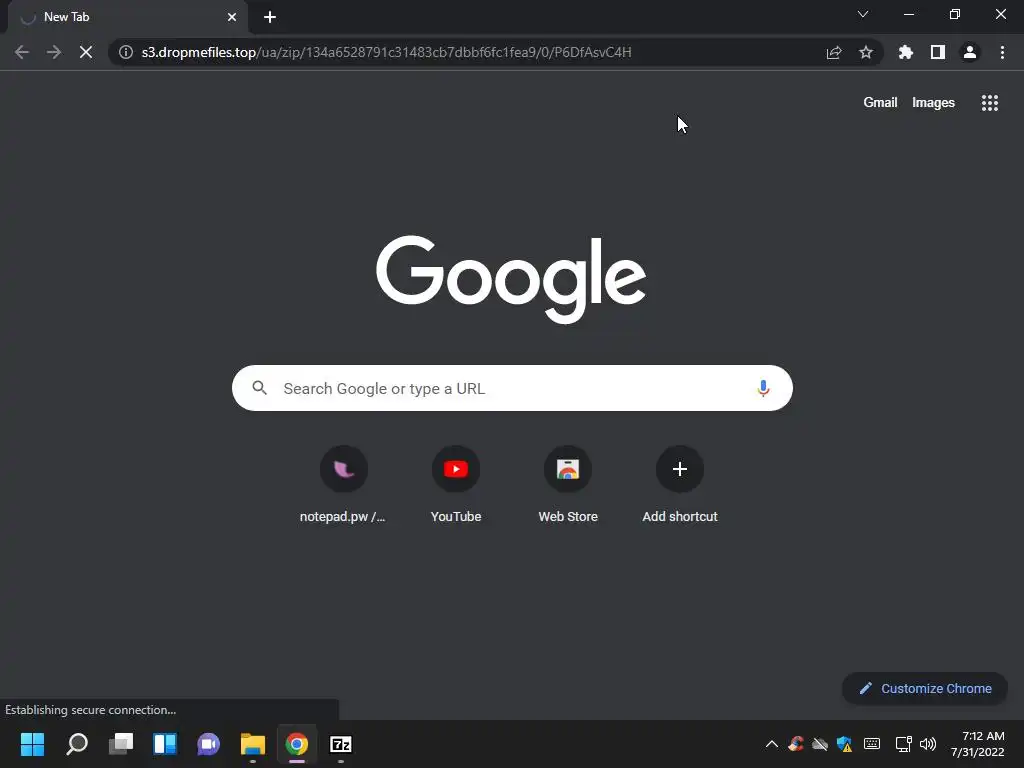Open Gmail link
The width and height of the screenshot is (1024, 768).
click(x=880, y=103)
